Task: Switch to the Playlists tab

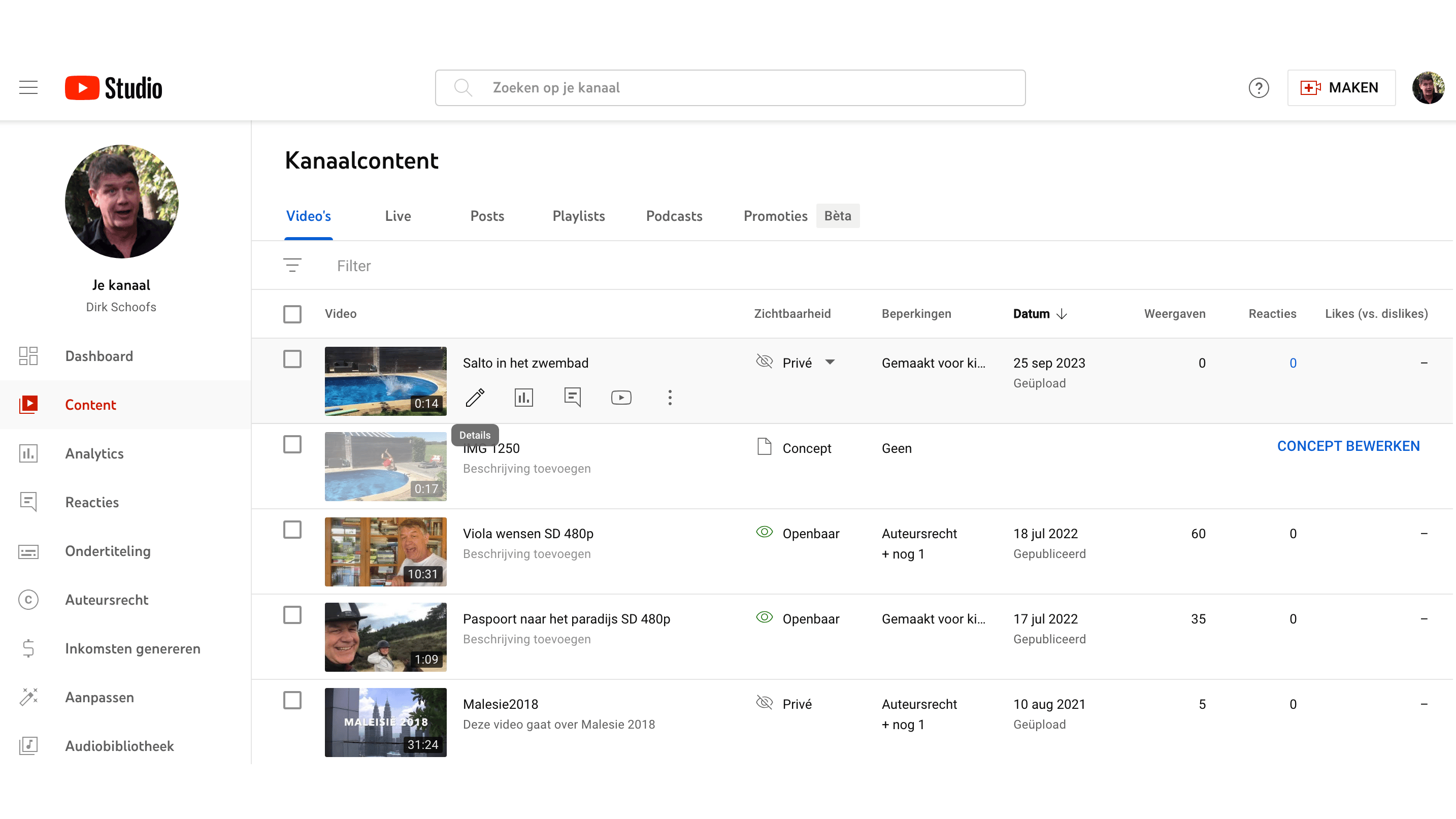Action: point(578,216)
